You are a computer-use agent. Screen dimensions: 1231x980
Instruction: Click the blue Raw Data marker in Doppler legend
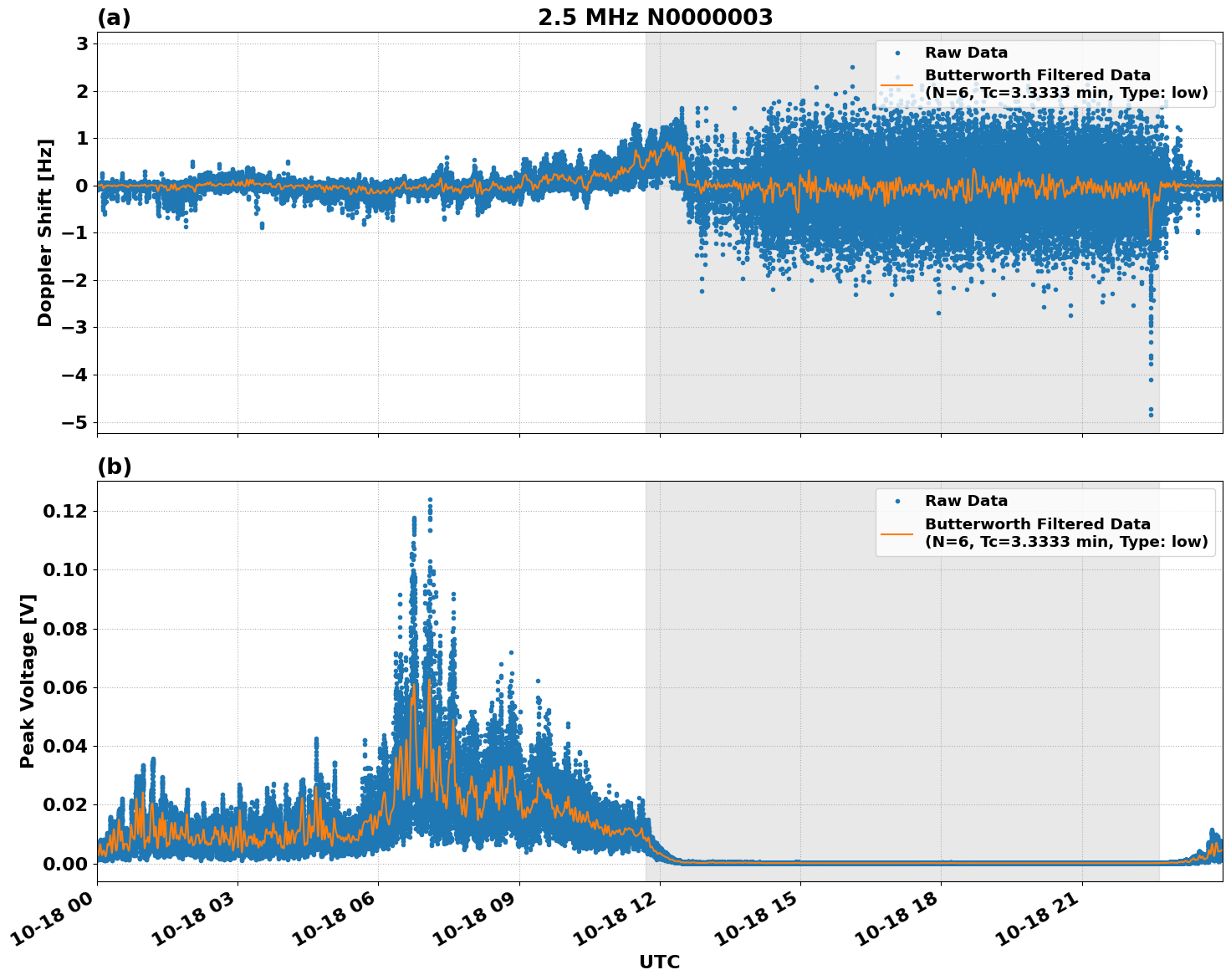(x=897, y=53)
